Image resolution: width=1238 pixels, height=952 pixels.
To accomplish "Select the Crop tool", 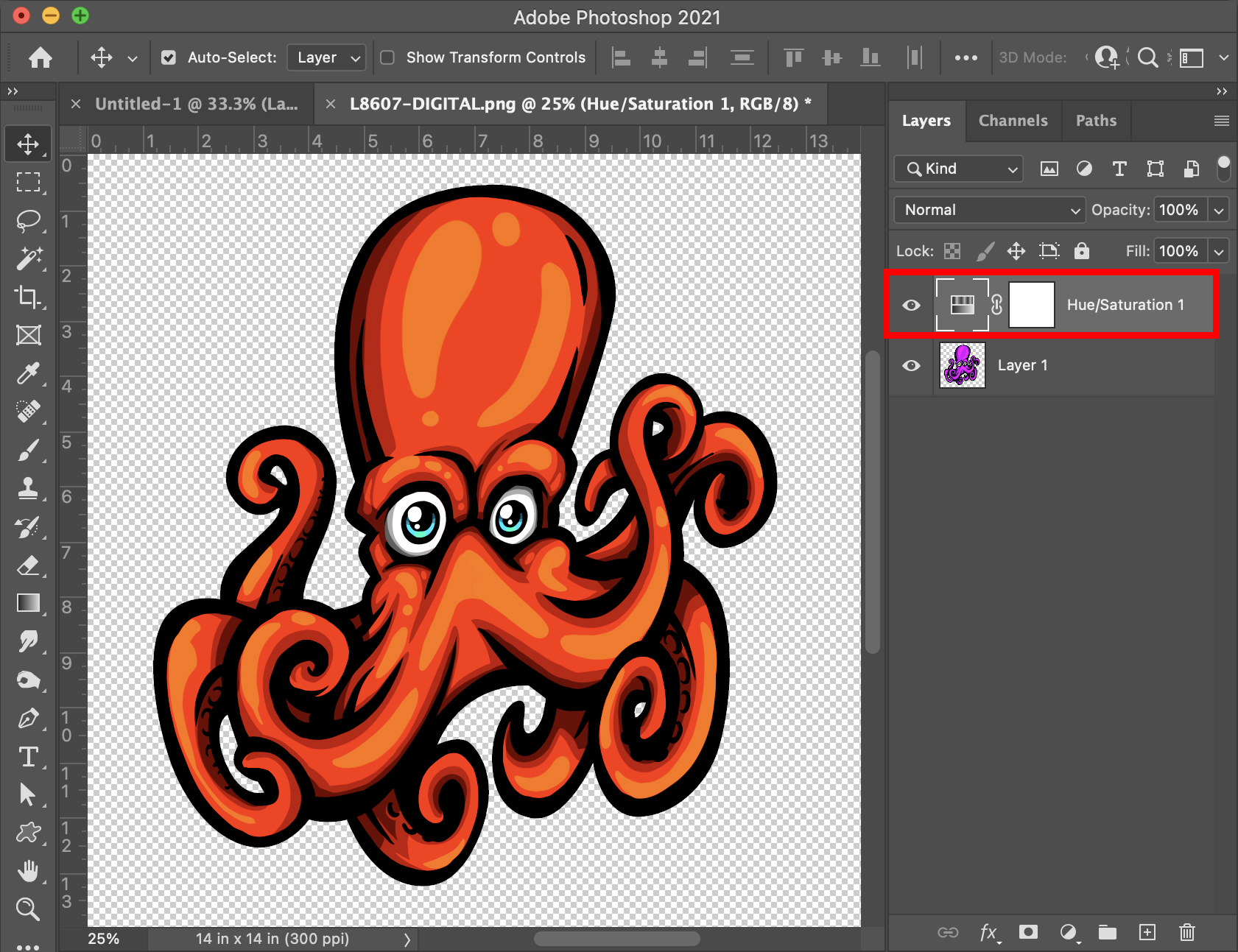I will point(28,297).
